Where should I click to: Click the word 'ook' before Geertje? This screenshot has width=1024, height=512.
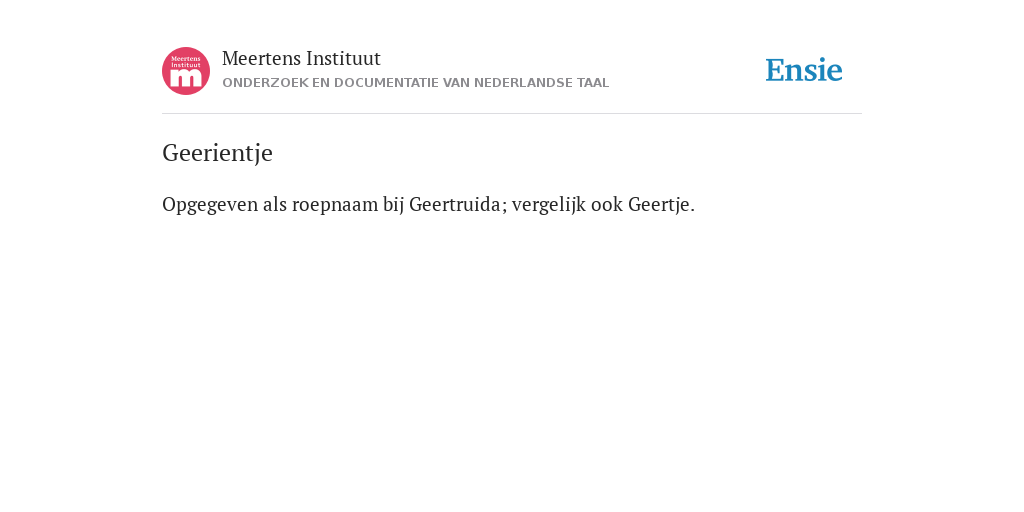coord(607,204)
